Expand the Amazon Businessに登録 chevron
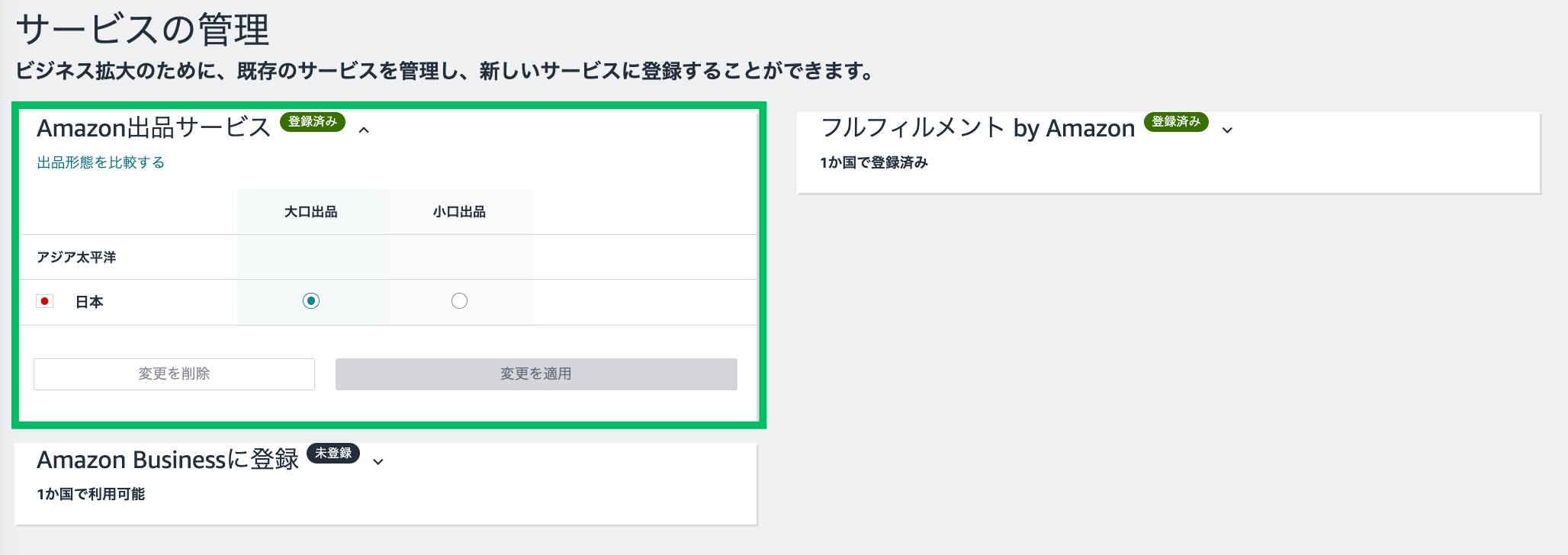The image size is (1568, 555). click(378, 461)
